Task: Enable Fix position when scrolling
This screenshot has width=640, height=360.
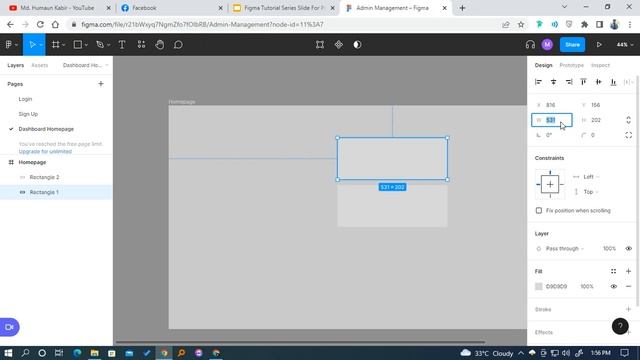Action: tap(539, 211)
